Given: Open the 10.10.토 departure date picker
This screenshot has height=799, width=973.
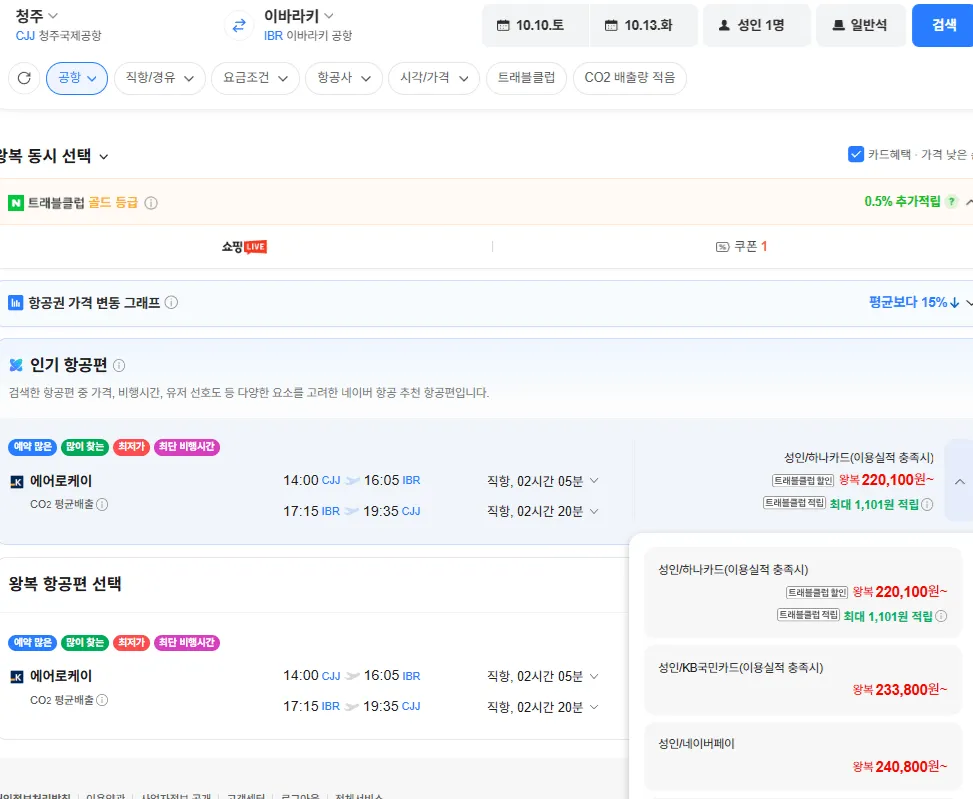Looking at the screenshot, I should pyautogui.click(x=535, y=25).
